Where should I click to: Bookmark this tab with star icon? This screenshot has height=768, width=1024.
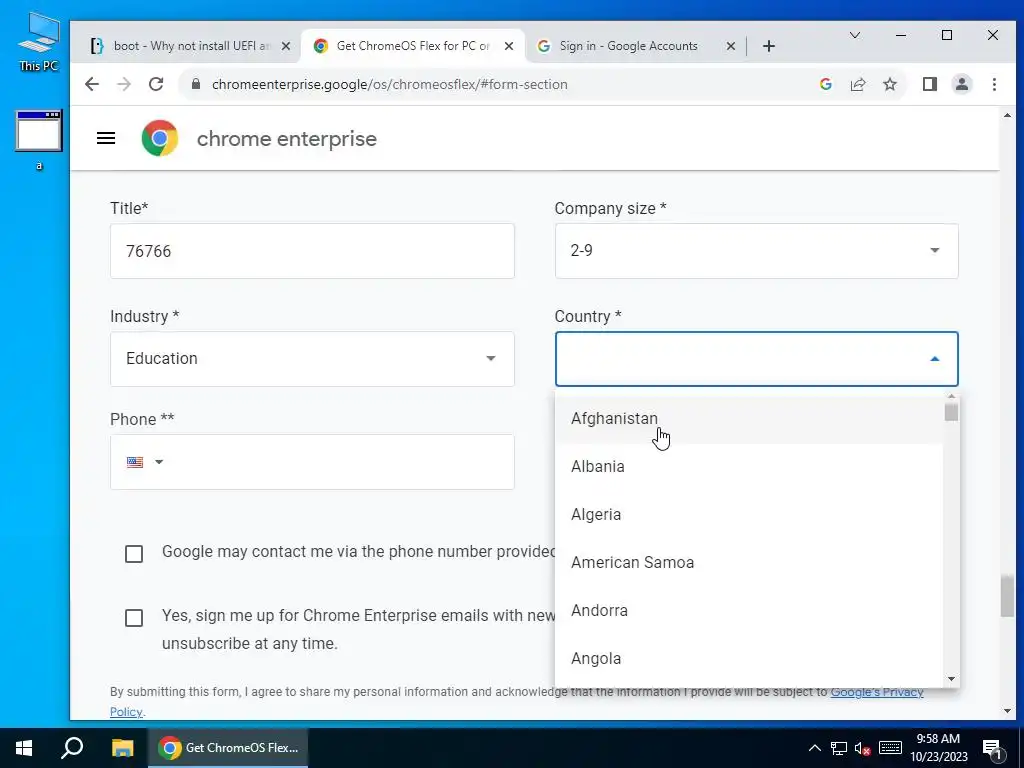[889, 84]
